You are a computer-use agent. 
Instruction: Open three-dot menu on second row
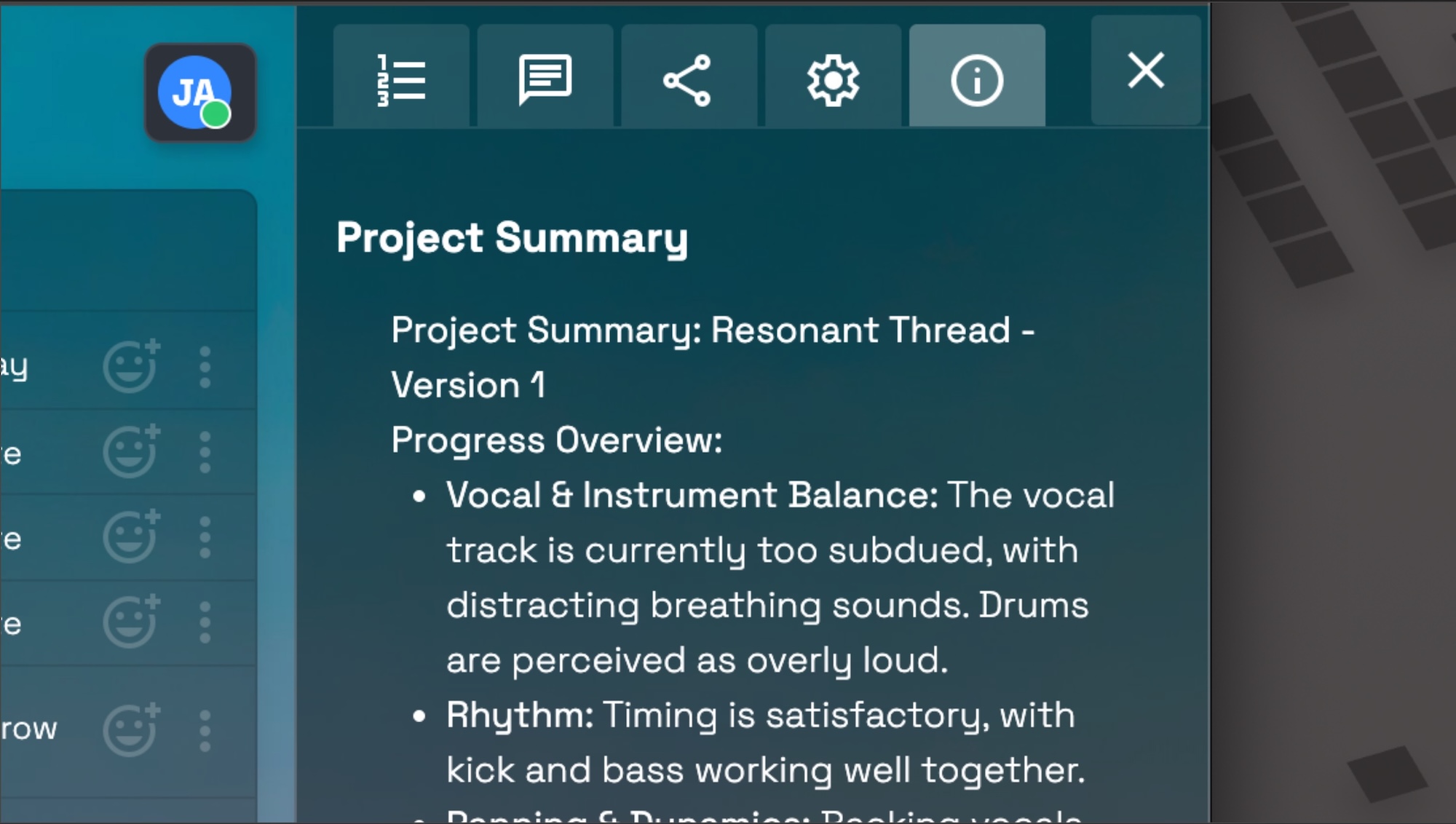pyautogui.click(x=205, y=451)
